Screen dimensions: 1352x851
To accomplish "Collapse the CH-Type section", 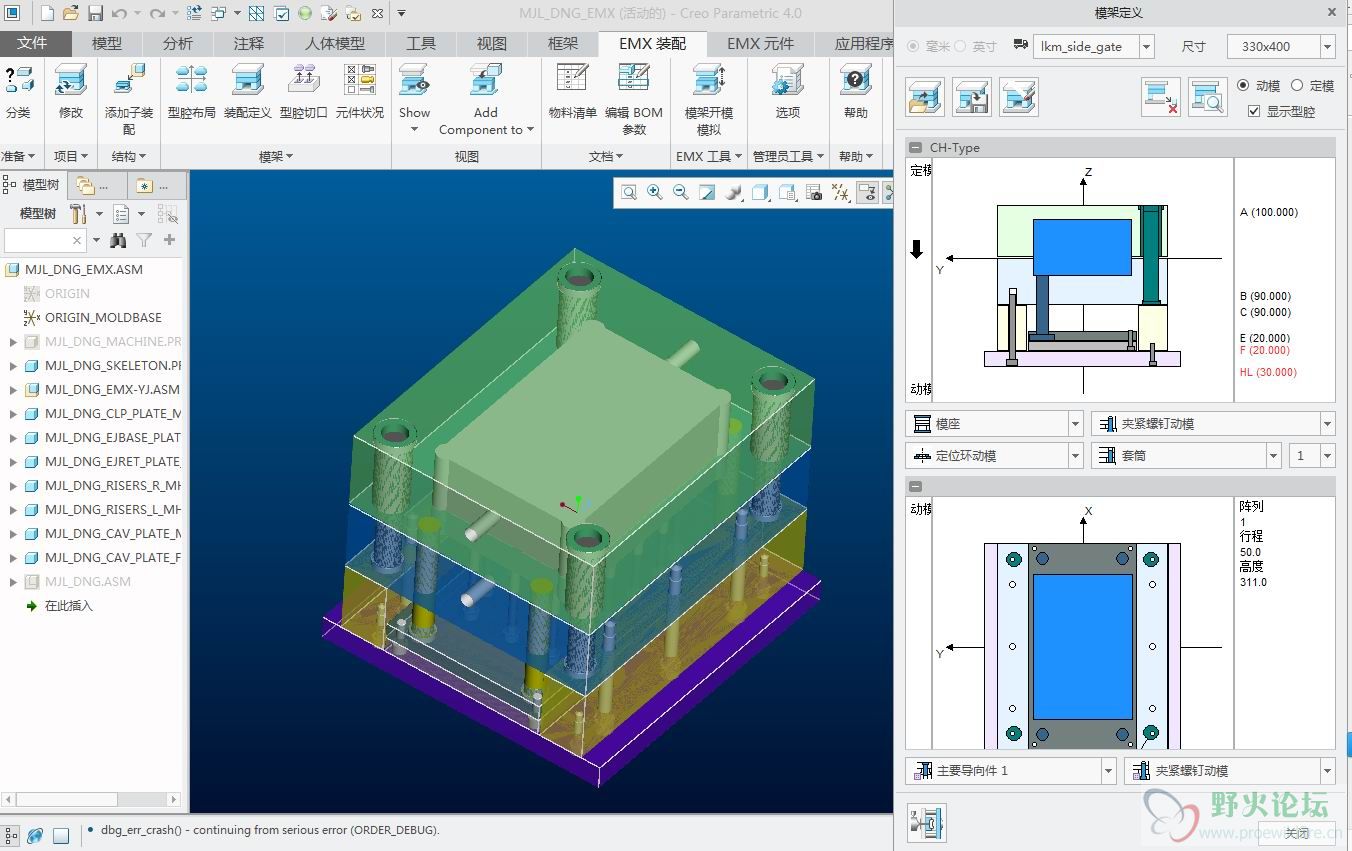I will click(916, 148).
